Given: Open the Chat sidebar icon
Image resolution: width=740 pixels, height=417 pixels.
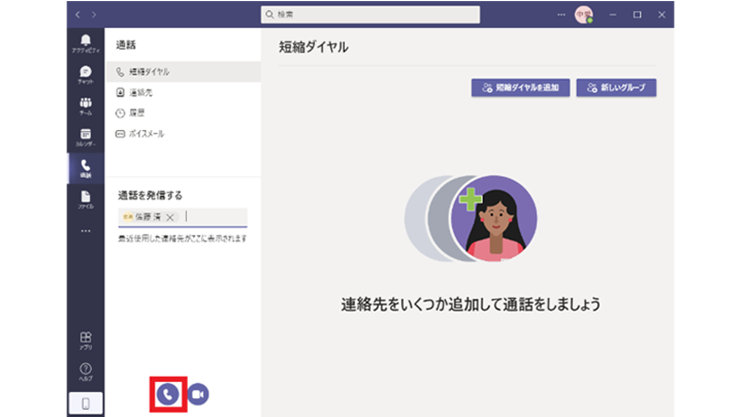Looking at the screenshot, I should click(x=85, y=75).
